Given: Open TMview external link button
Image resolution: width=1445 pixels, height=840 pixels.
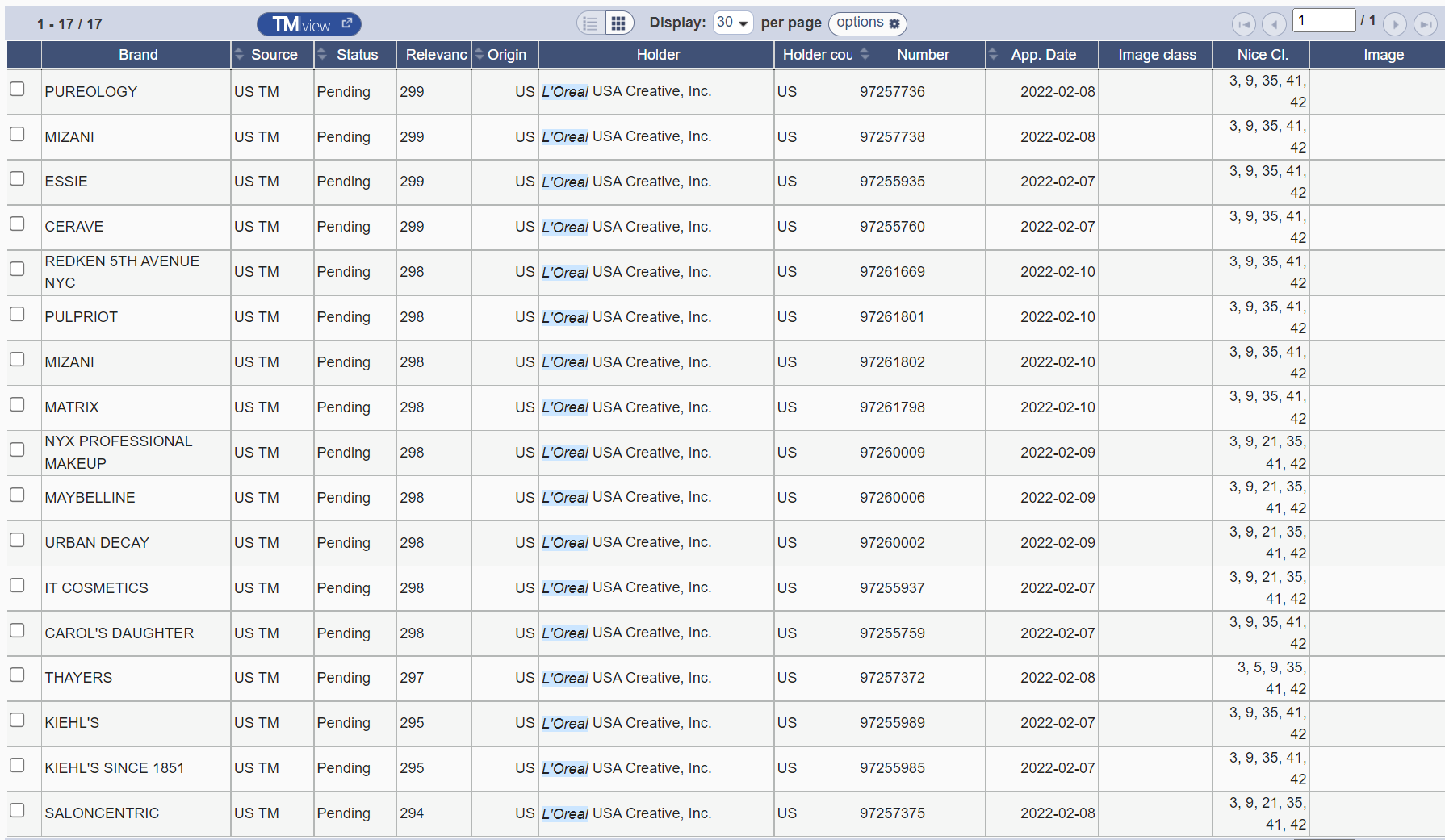Looking at the screenshot, I should [308, 24].
